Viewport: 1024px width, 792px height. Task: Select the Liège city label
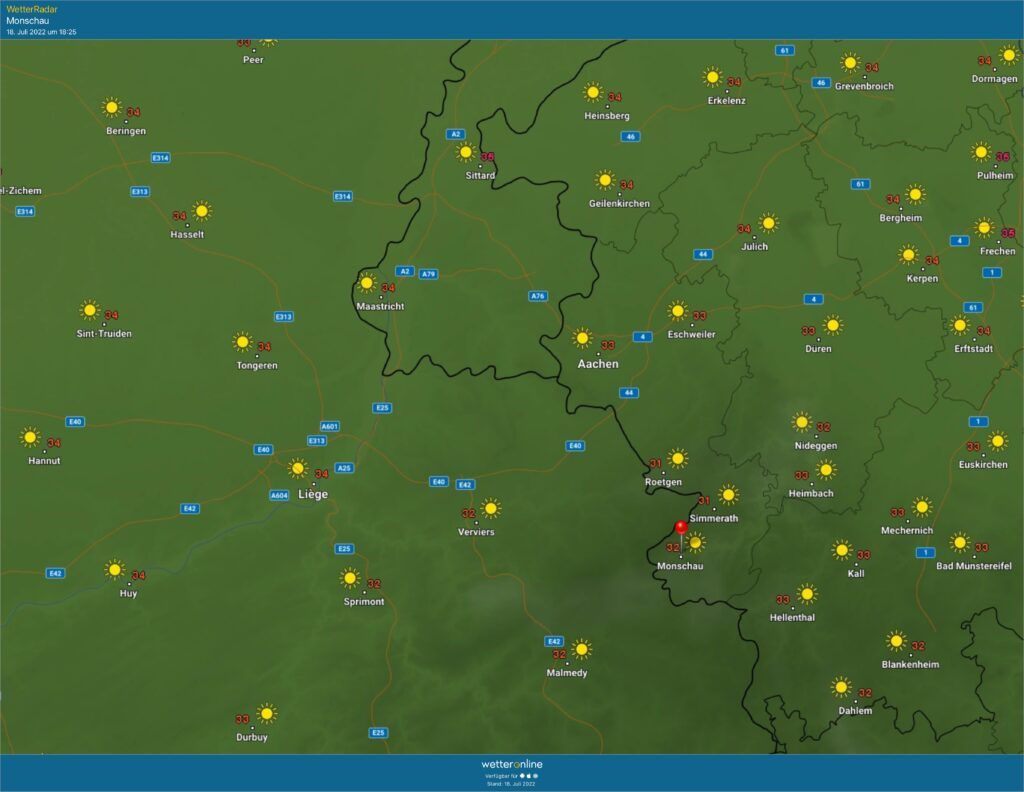[313, 494]
